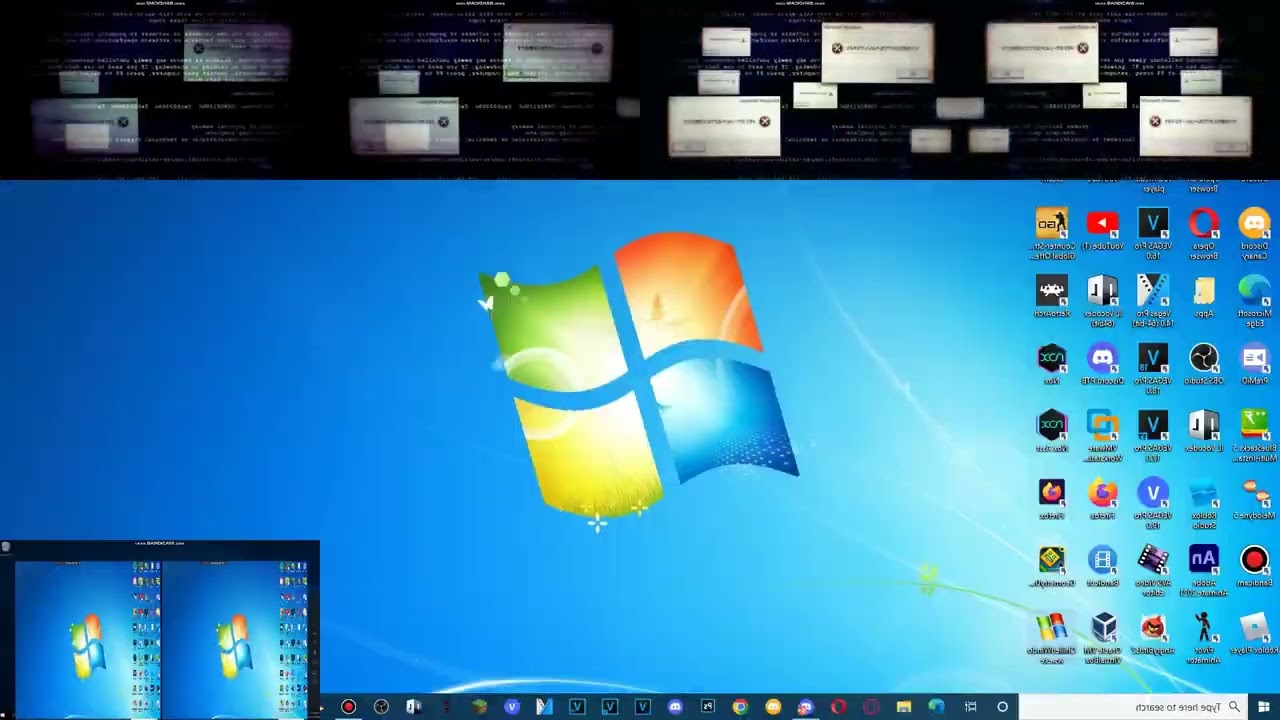Open the RetroArch desktop shortcut
The height and width of the screenshot is (720, 1280).
click(1052, 297)
